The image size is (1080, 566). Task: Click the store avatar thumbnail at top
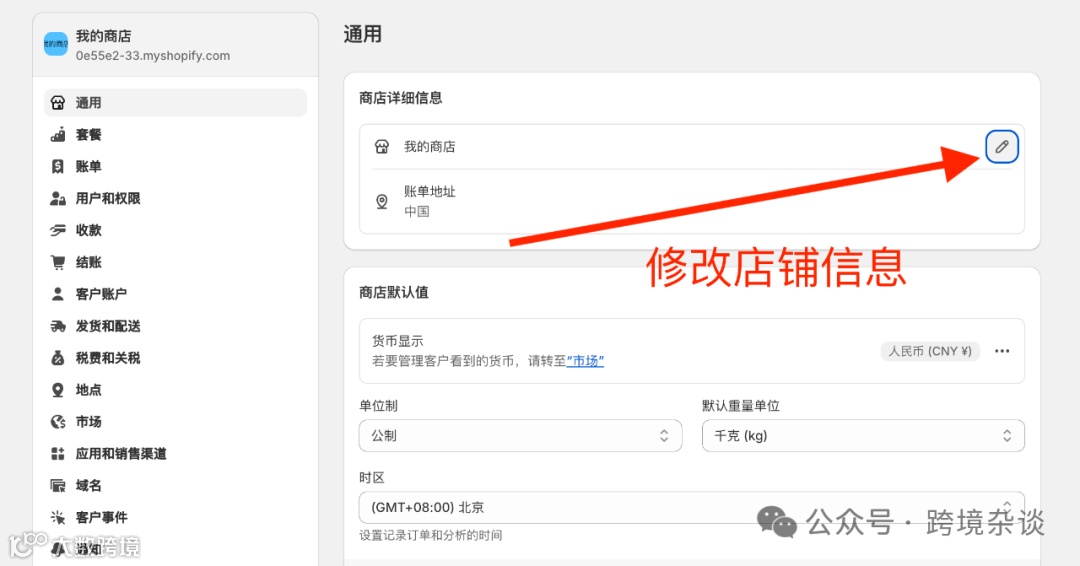pyautogui.click(x=56, y=44)
